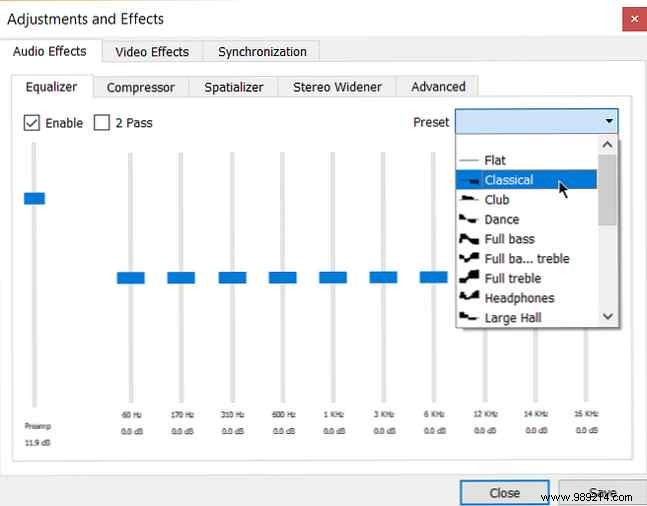Choose the Headphones preset
Image resolution: width=647 pixels, height=506 pixels.
527,298
